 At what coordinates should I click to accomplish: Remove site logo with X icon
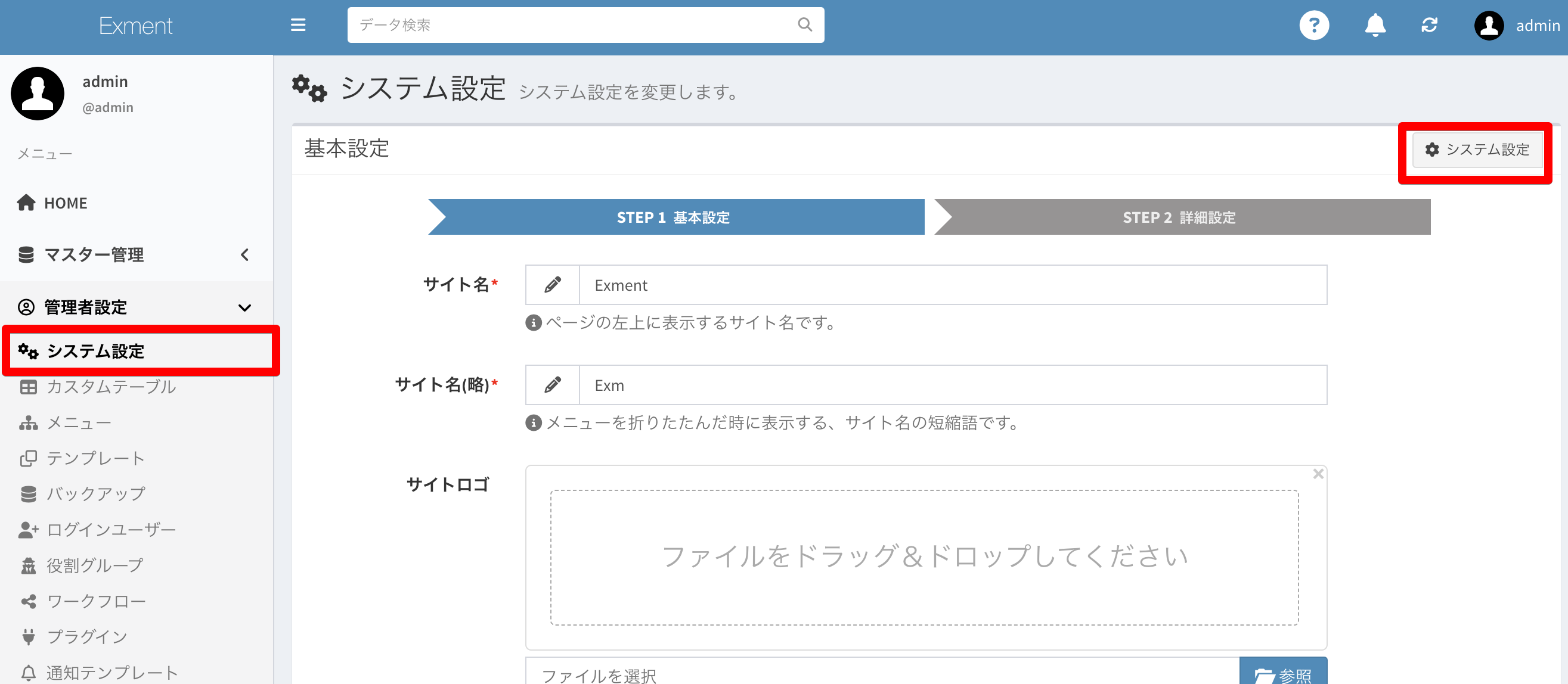click(x=1318, y=474)
